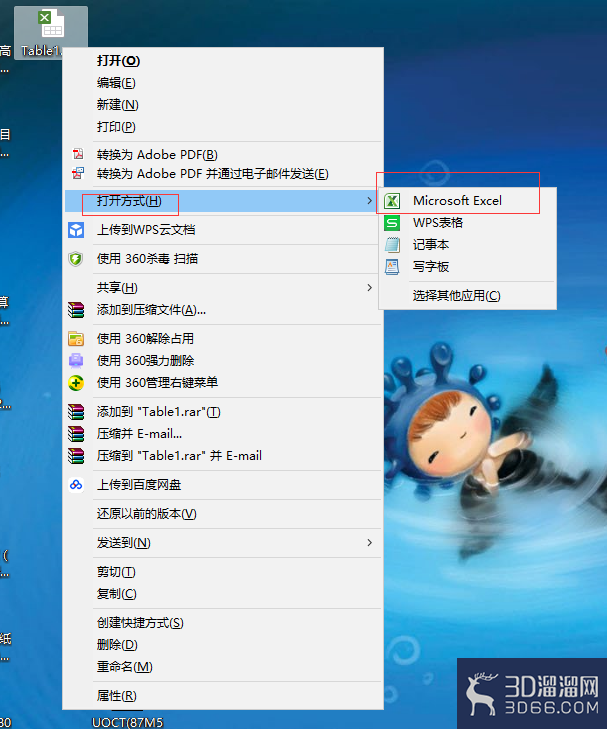Click the 360 antivirus shield icon
The height and width of the screenshot is (729, 607).
(76, 258)
